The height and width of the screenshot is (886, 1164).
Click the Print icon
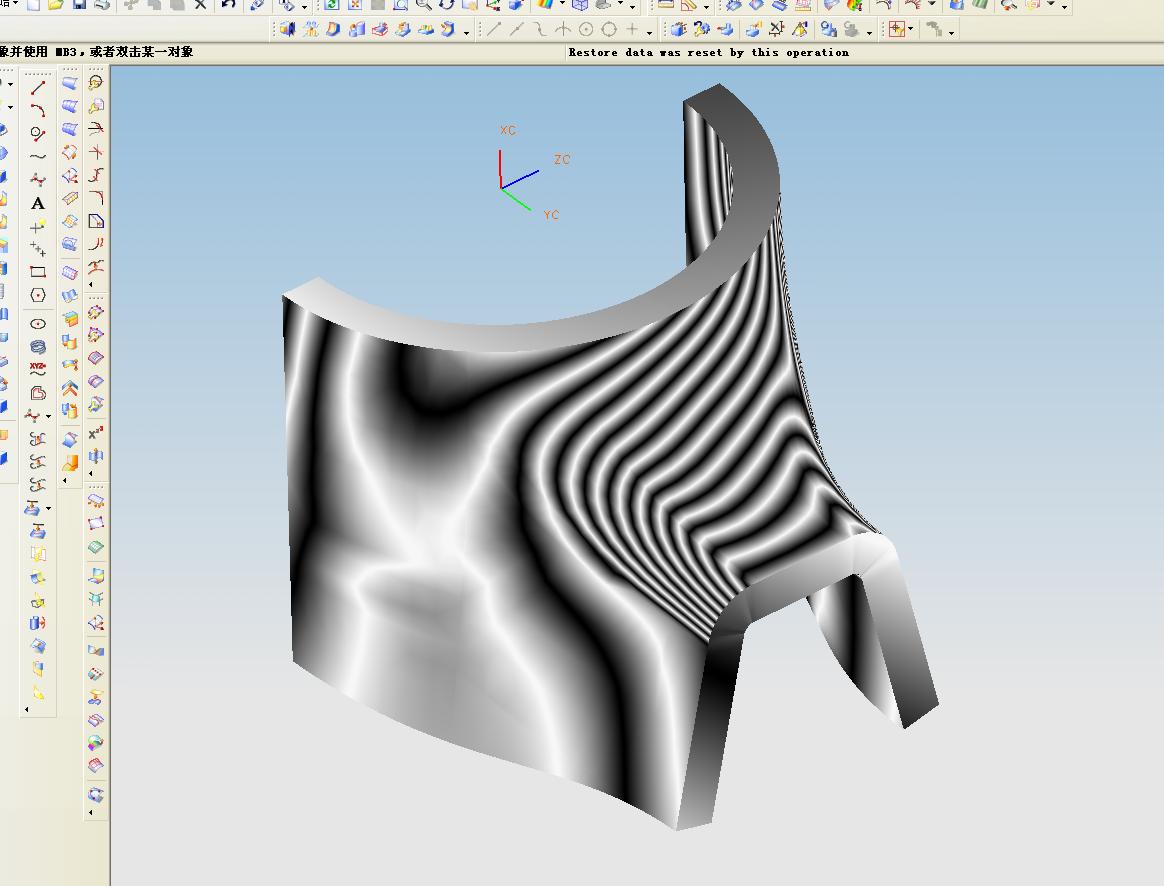[x=102, y=4]
